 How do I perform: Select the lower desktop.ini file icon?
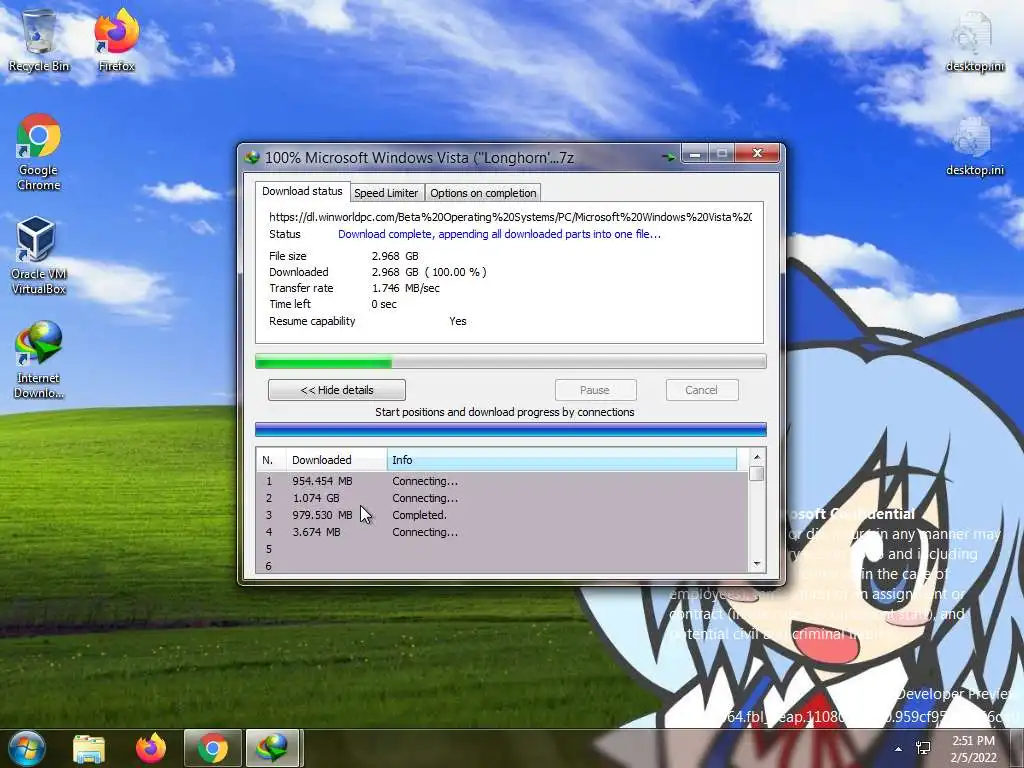pos(974,146)
